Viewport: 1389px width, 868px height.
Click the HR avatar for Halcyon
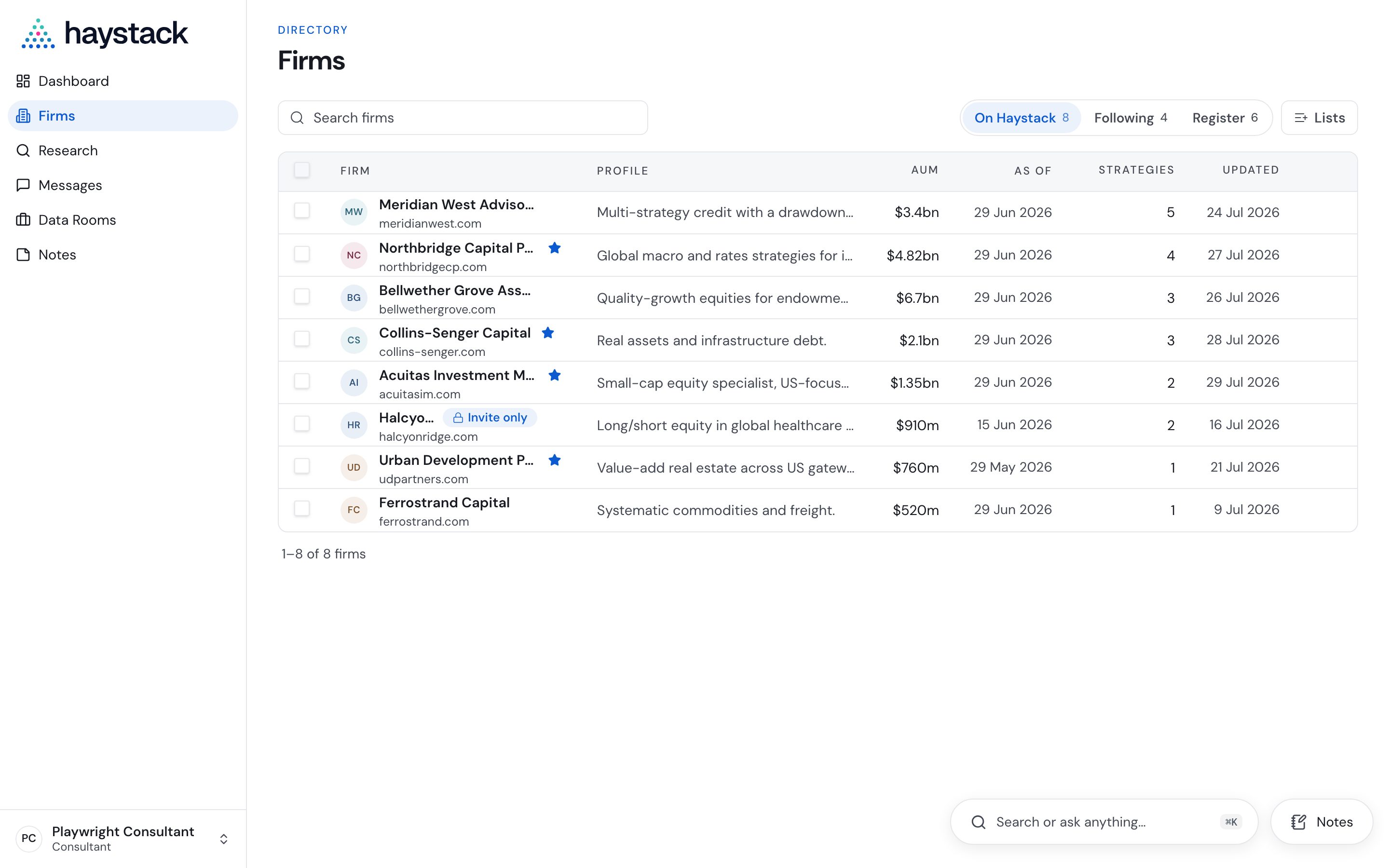click(x=354, y=425)
